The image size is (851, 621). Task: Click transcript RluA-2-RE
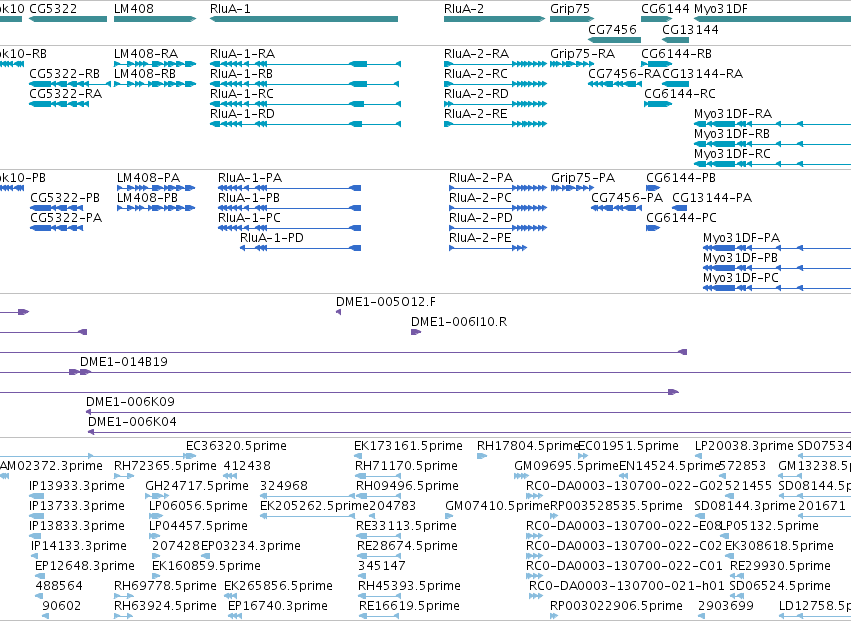tap(496, 124)
